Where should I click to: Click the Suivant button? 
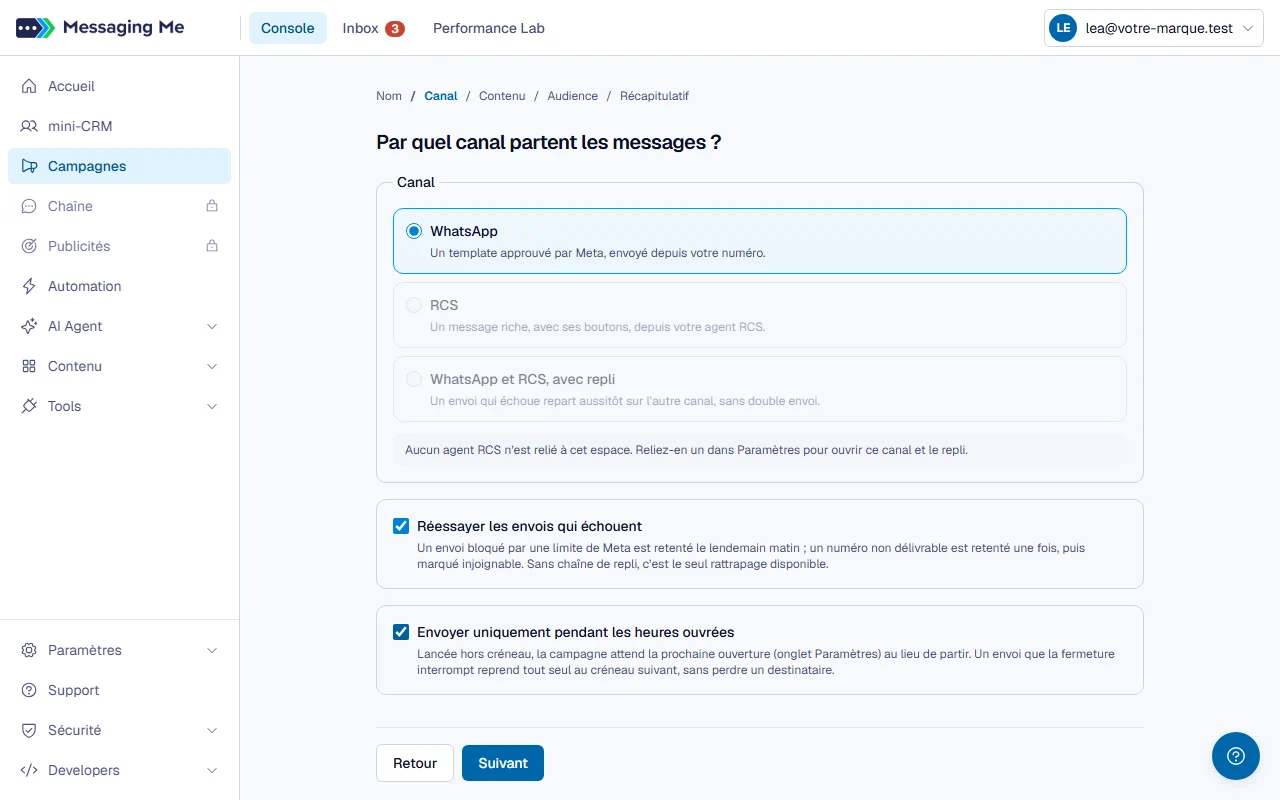(x=503, y=763)
